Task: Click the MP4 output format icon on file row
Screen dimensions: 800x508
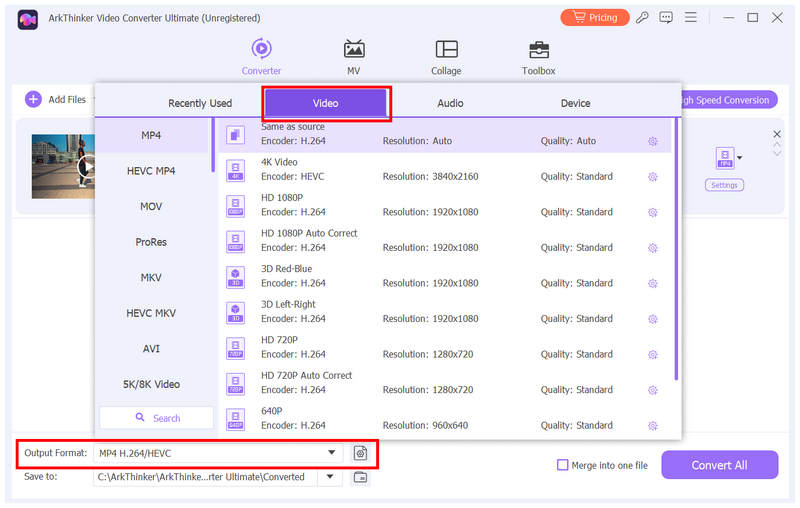Action: click(725, 158)
